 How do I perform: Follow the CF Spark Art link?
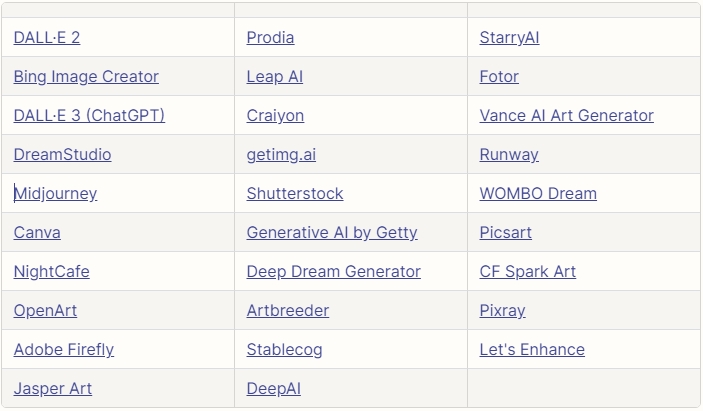[x=528, y=272]
